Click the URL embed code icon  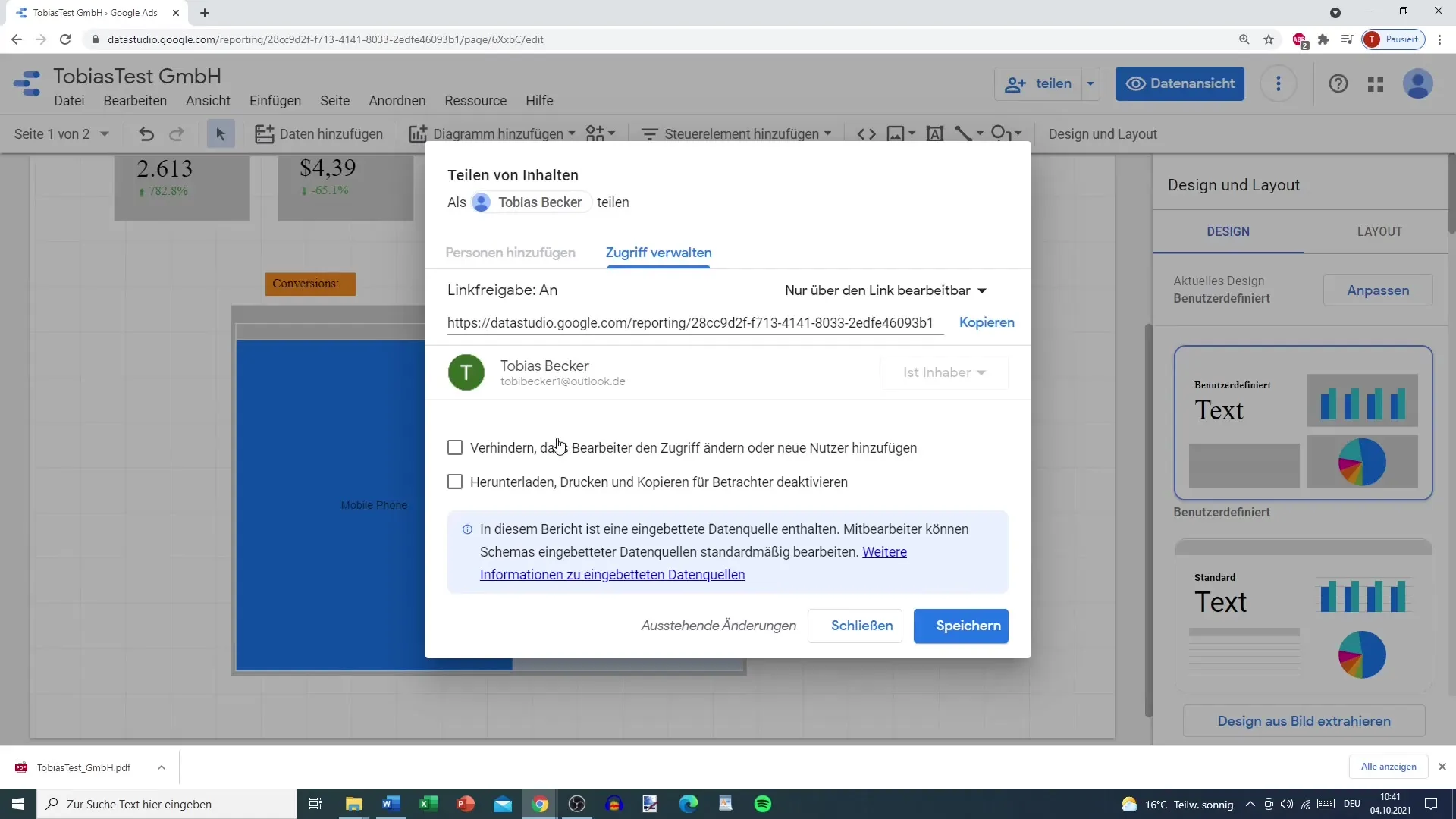pos(867,134)
